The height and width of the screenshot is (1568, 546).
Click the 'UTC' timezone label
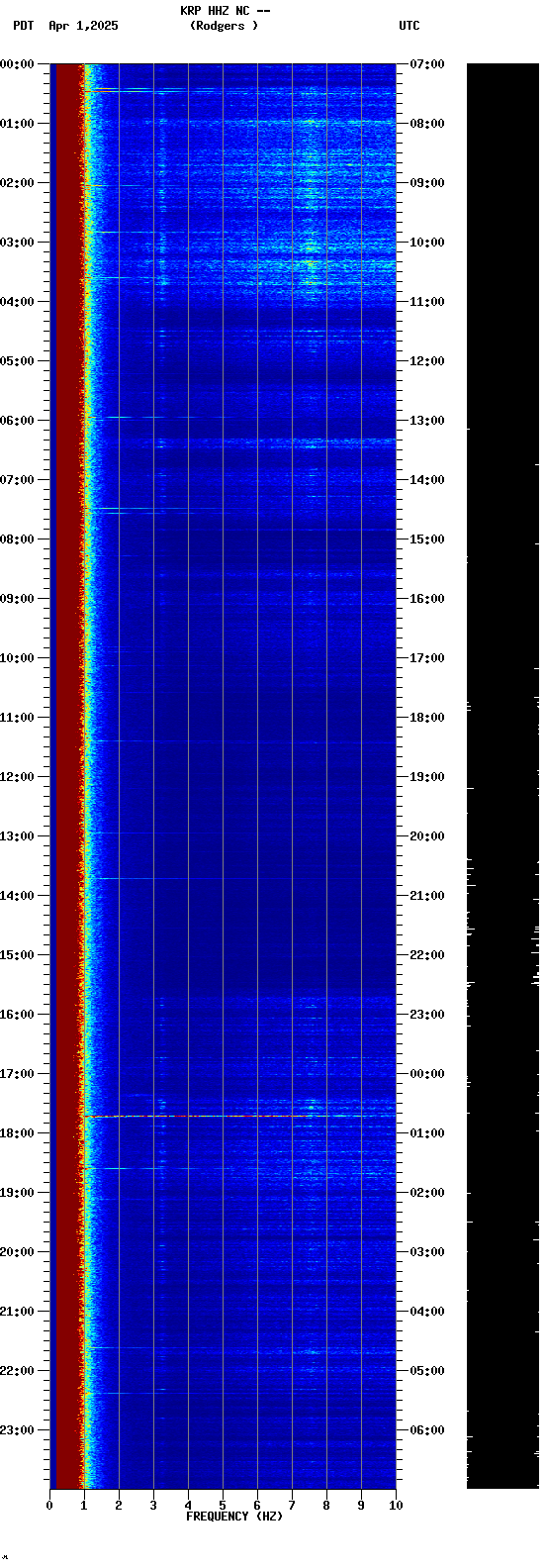[409, 26]
